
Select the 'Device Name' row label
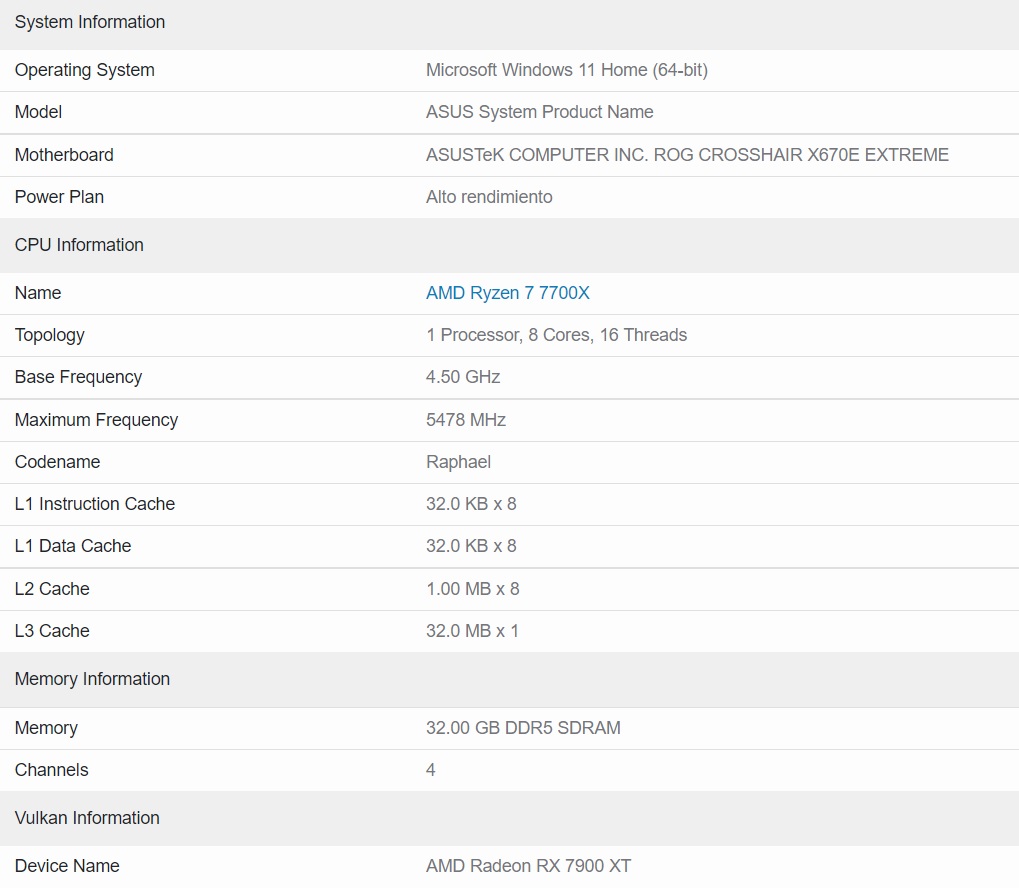[67, 866]
